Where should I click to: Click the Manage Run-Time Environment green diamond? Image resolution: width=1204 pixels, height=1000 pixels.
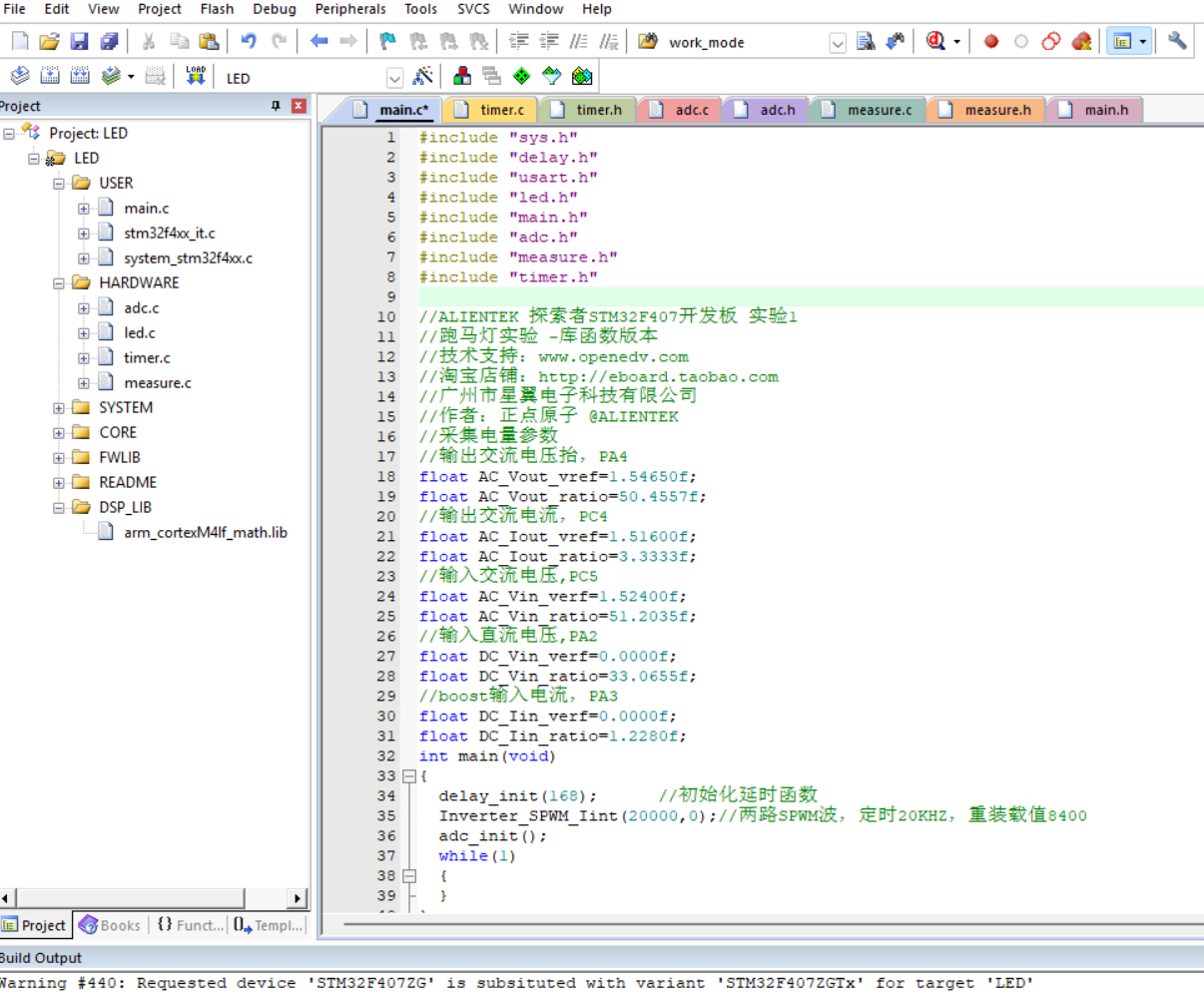coord(521,77)
